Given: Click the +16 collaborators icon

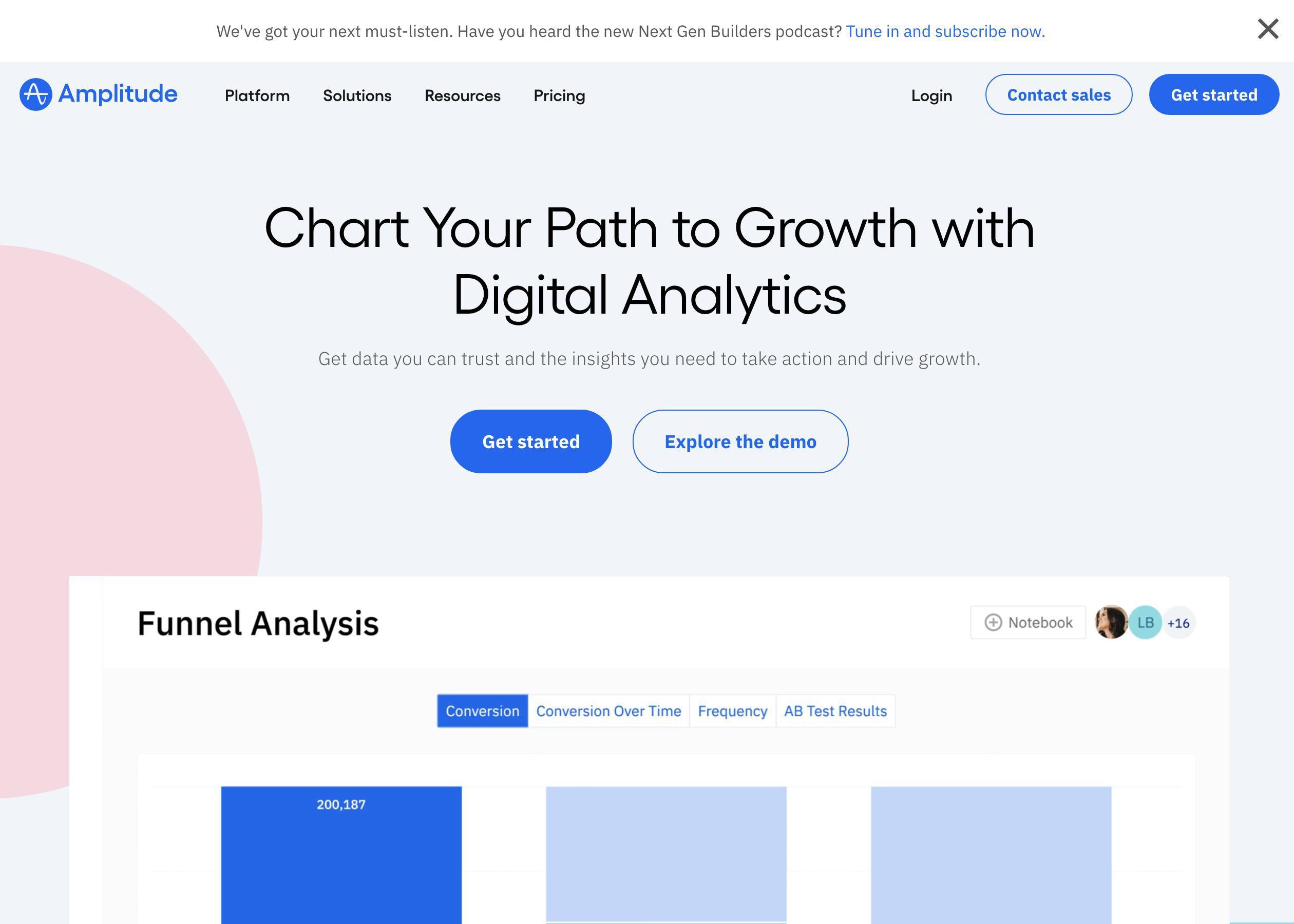Looking at the screenshot, I should point(1178,622).
